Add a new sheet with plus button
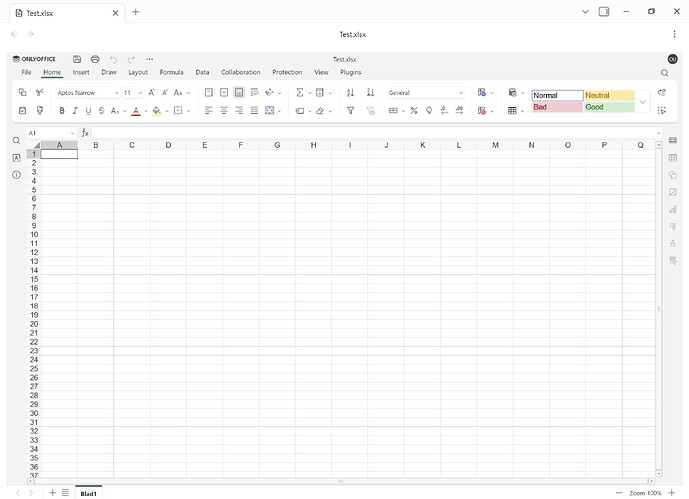 click(x=52, y=493)
